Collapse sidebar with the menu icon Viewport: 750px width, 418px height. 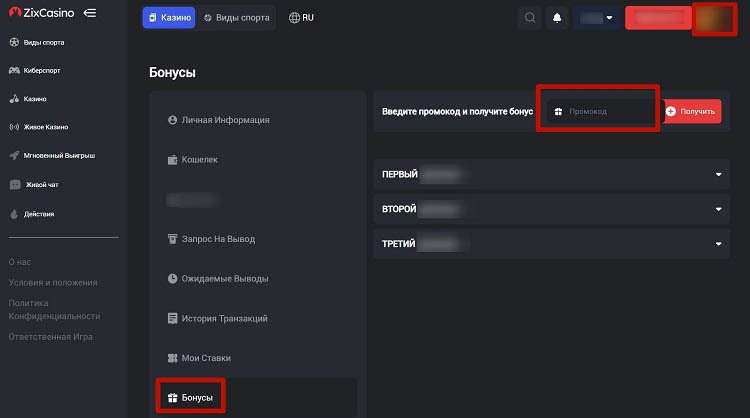pos(90,13)
